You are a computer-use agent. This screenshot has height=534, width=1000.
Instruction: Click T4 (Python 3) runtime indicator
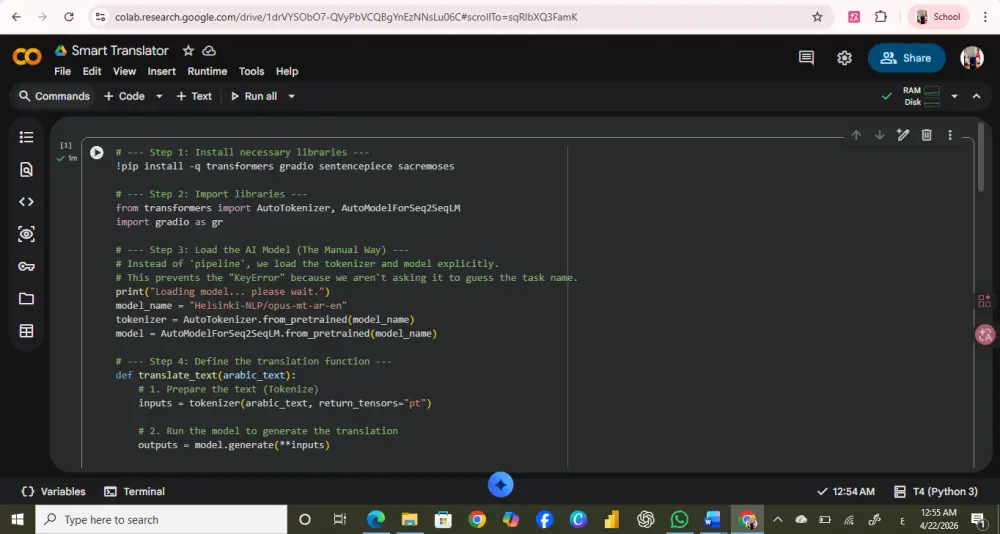coord(936,492)
